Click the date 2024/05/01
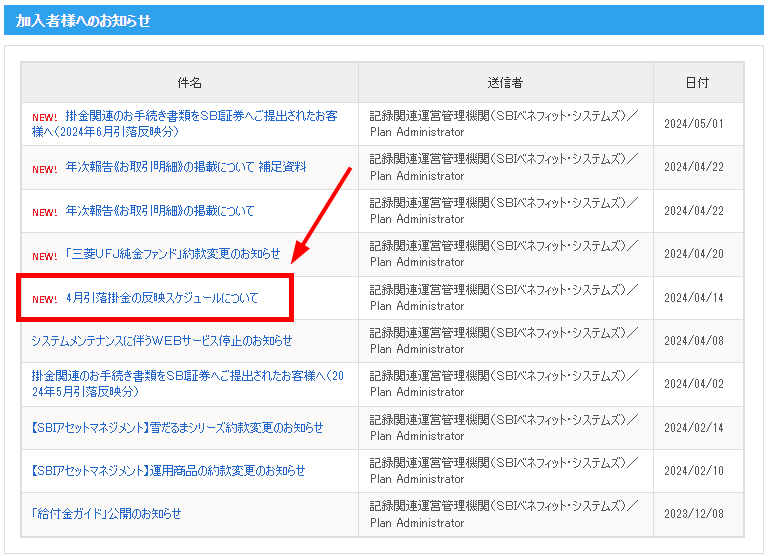770x556 pixels. (x=694, y=124)
